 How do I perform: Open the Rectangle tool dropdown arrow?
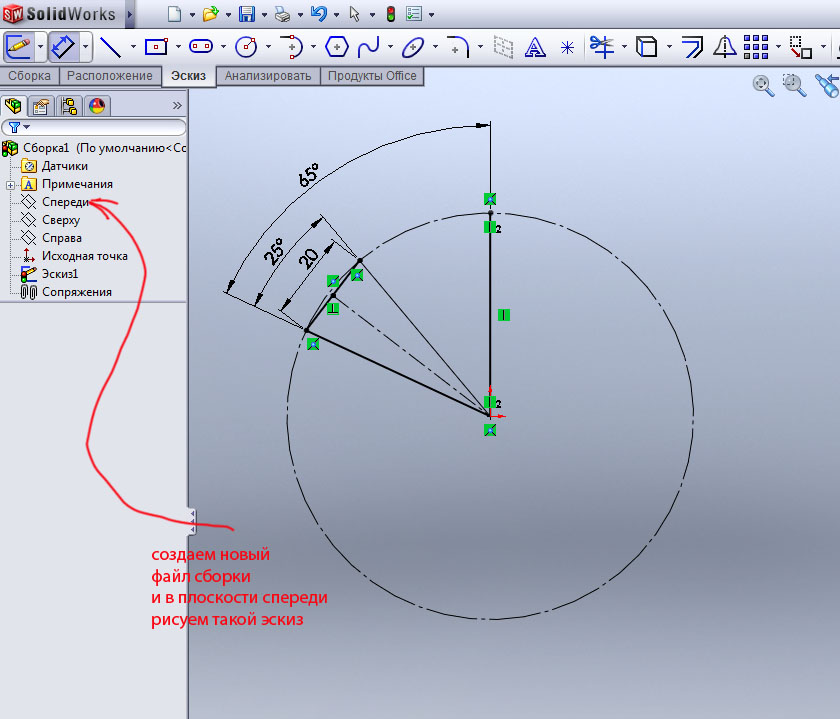click(x=178, y=47)
